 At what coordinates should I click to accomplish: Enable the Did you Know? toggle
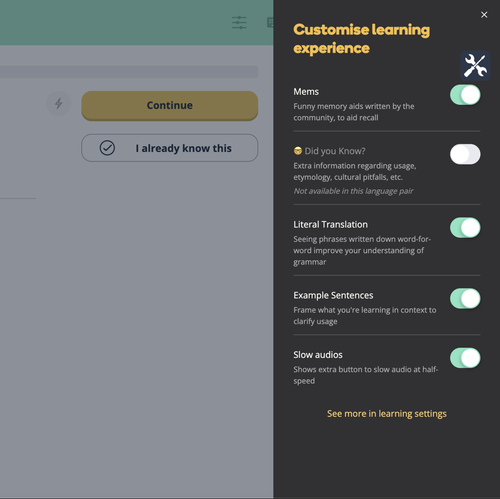[x=465, y=154]
